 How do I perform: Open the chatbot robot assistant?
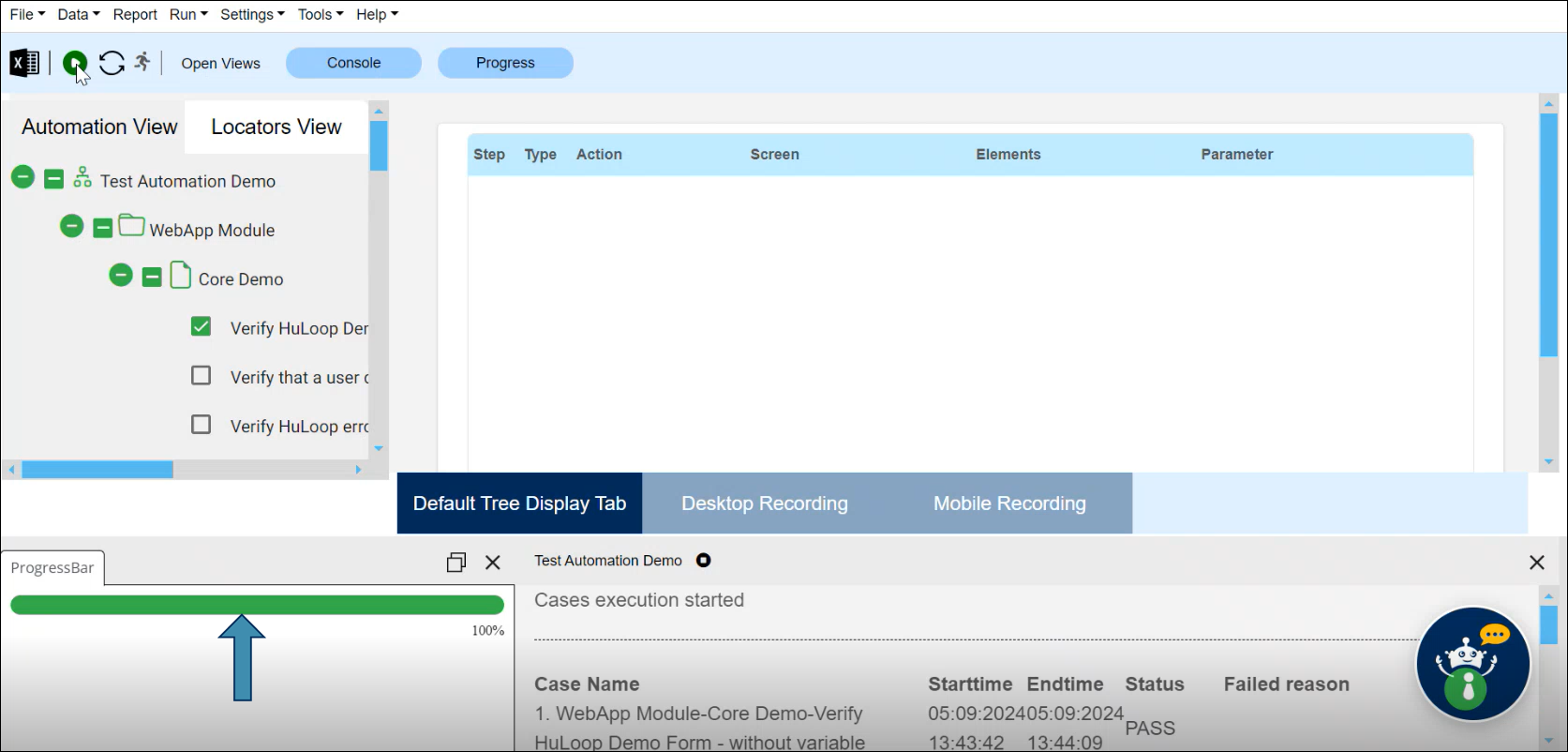1471,664
